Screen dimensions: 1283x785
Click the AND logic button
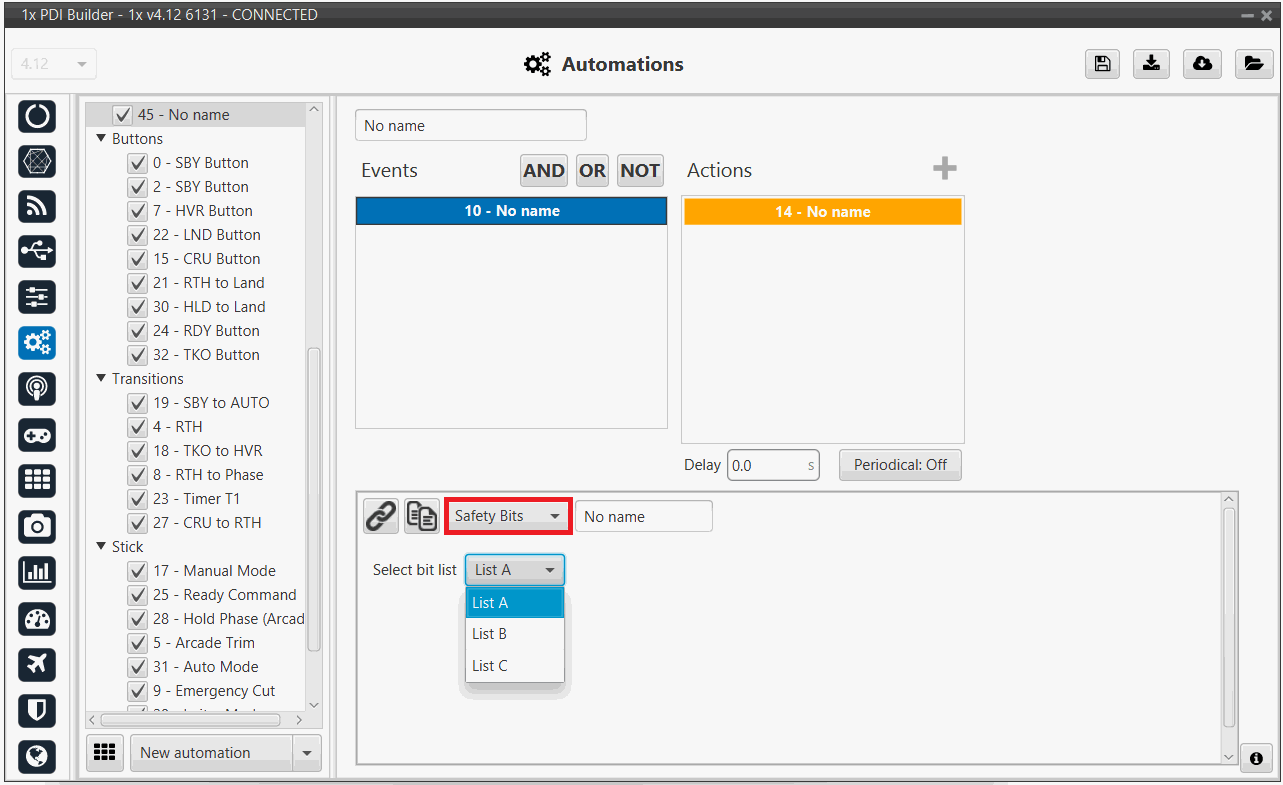point(543,171)
